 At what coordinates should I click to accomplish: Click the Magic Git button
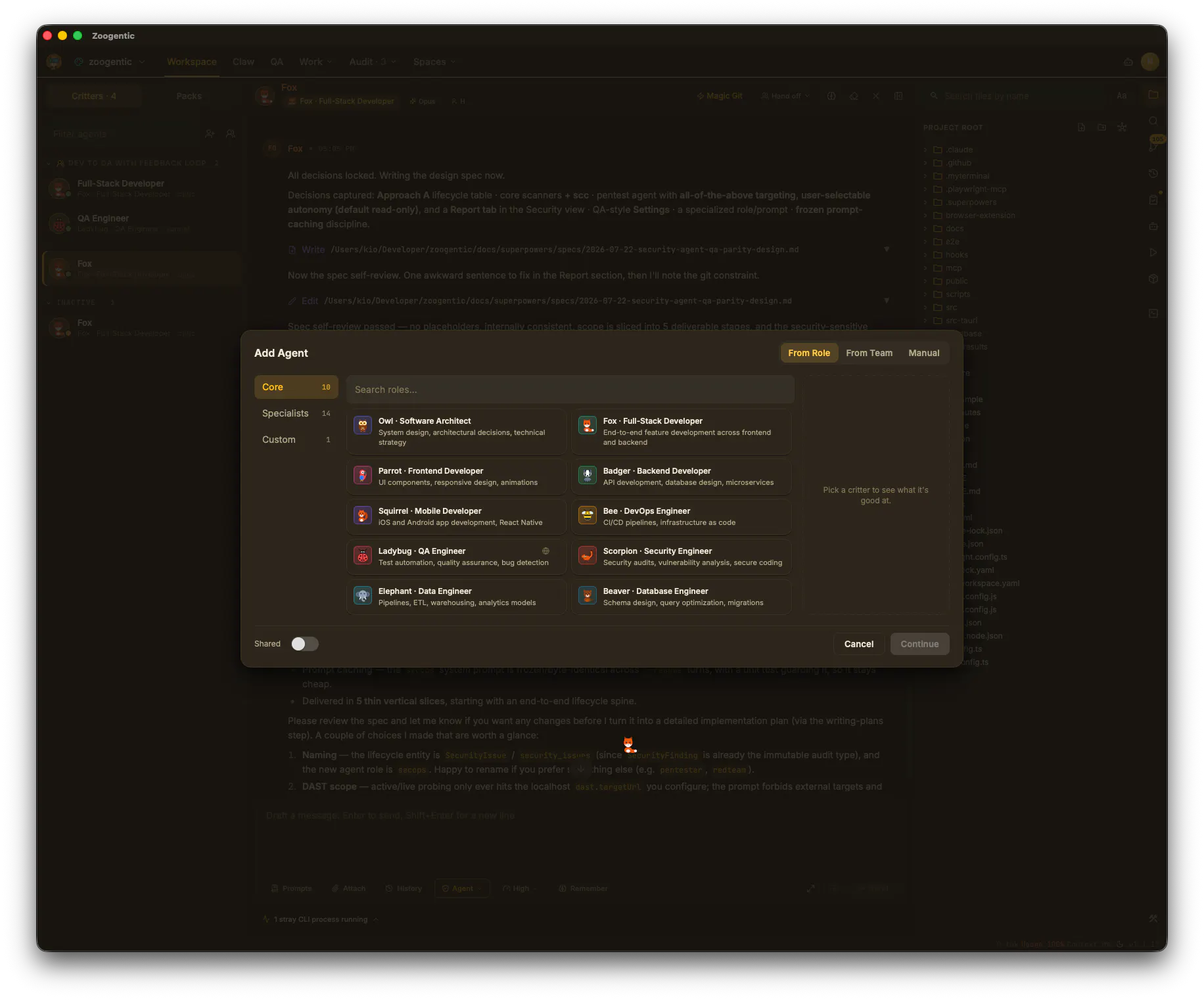click(x=720, y=96)
